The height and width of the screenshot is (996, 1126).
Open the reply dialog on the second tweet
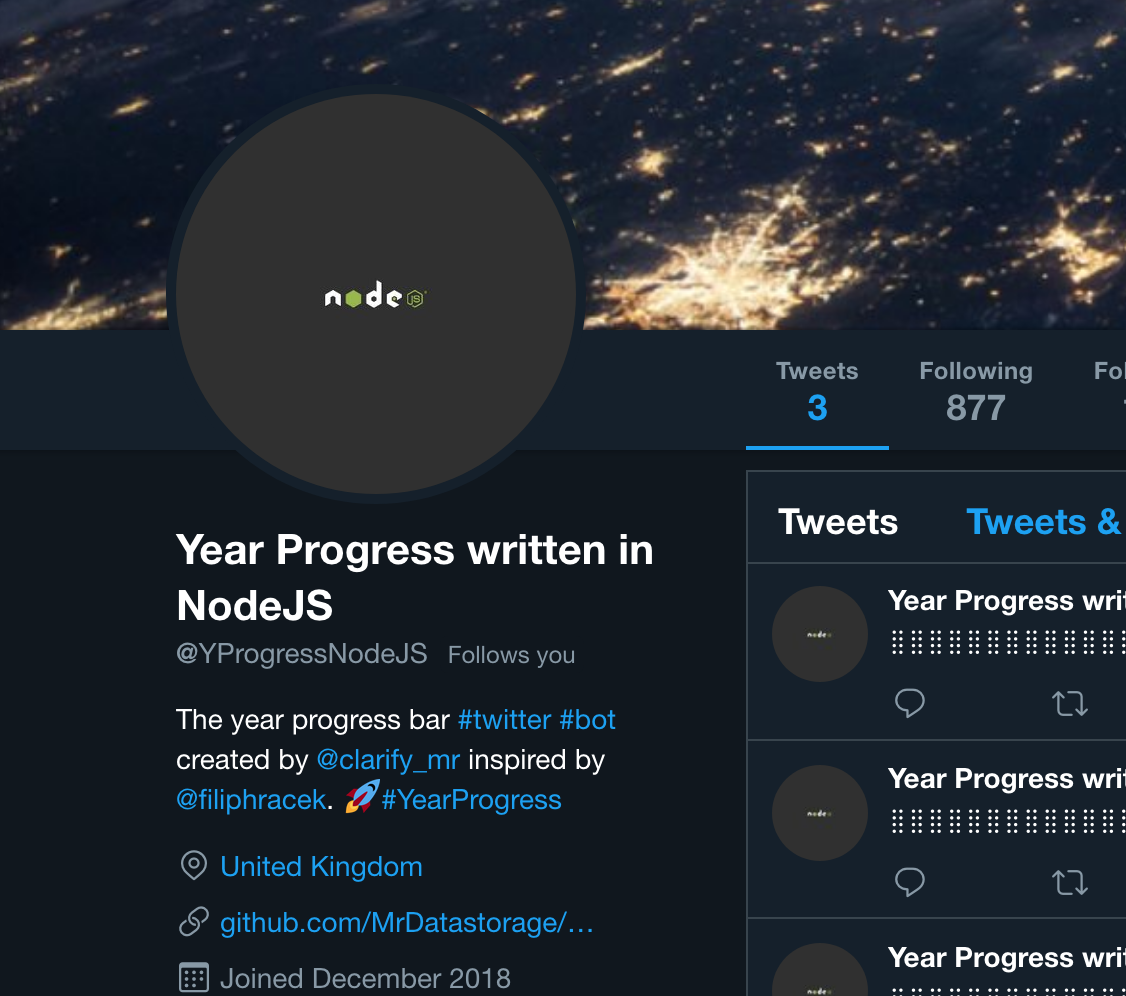pos(909,882)
